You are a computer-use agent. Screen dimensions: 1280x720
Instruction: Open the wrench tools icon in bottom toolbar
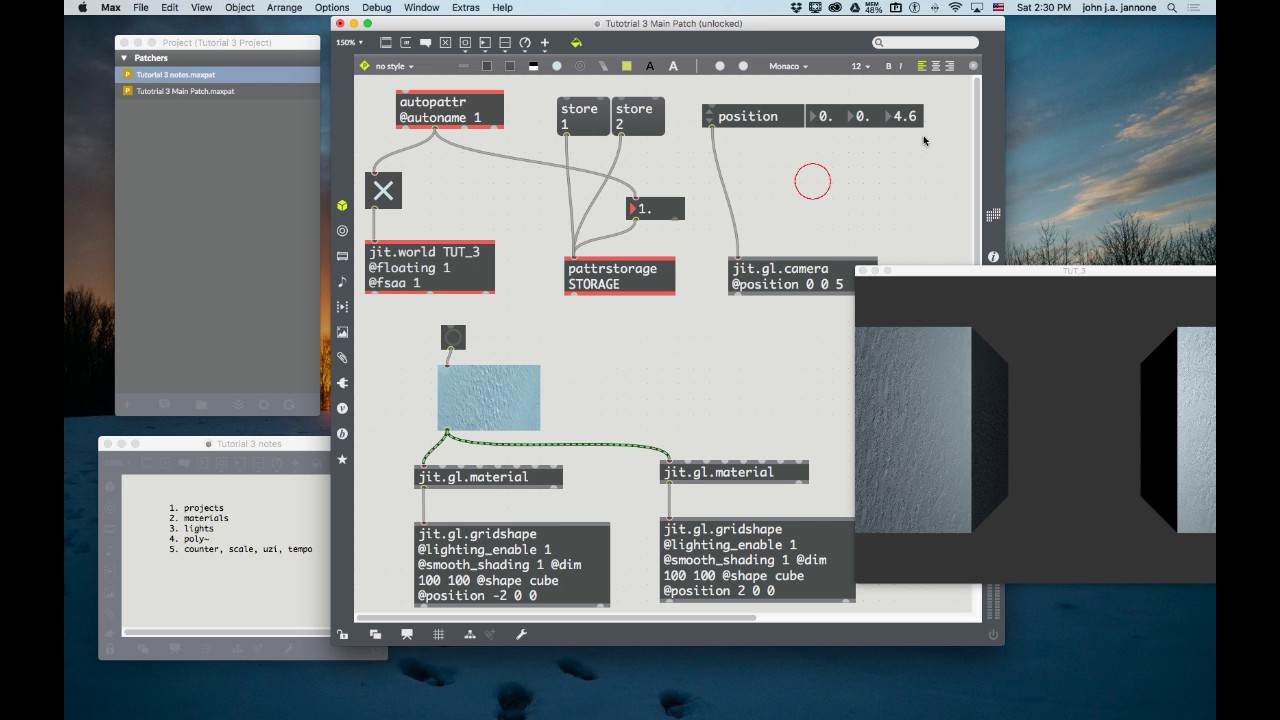tap(521, 635)
